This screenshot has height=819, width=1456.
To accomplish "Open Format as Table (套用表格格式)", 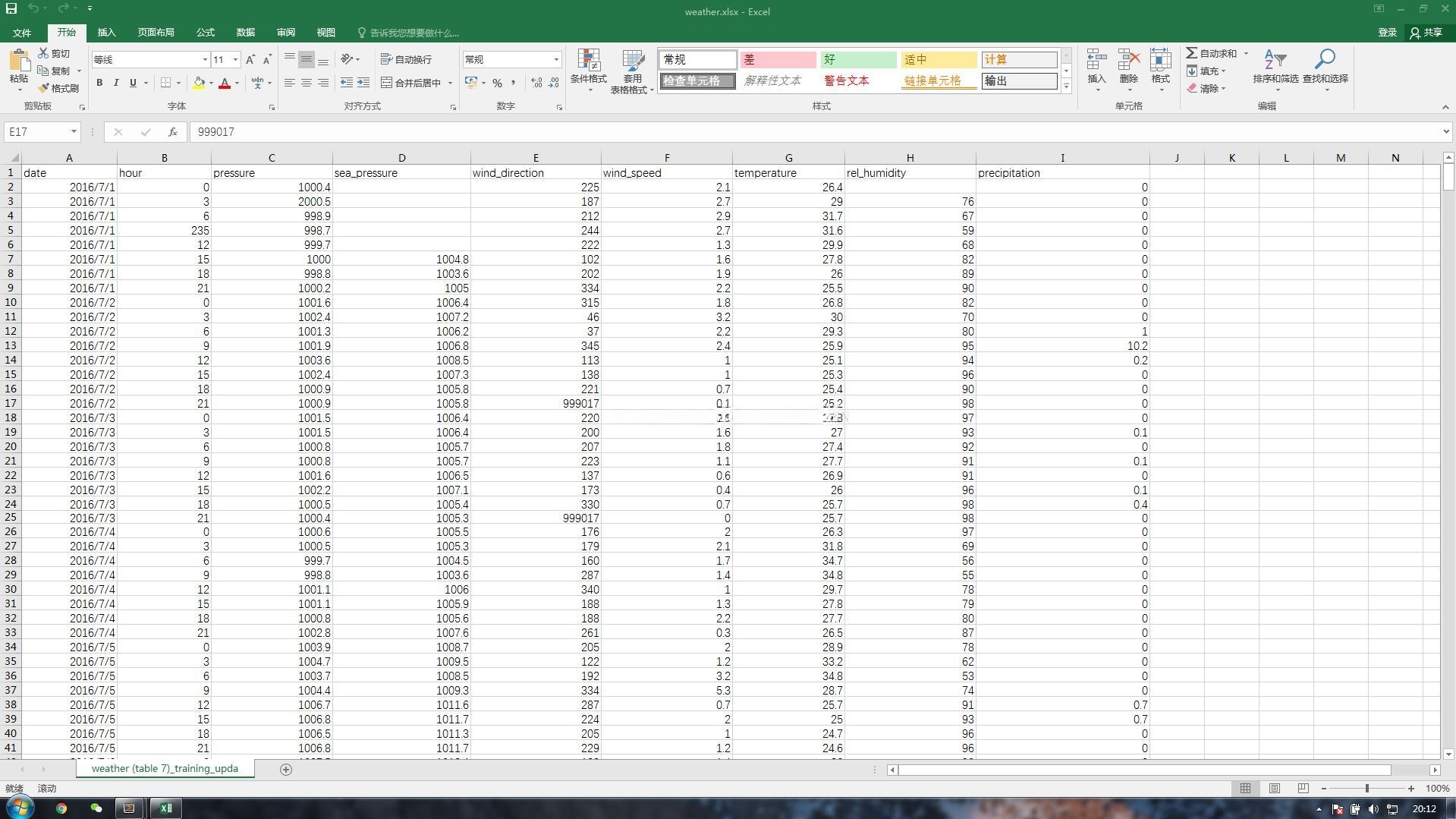I will pyautogui.click(x=633, y=71).
